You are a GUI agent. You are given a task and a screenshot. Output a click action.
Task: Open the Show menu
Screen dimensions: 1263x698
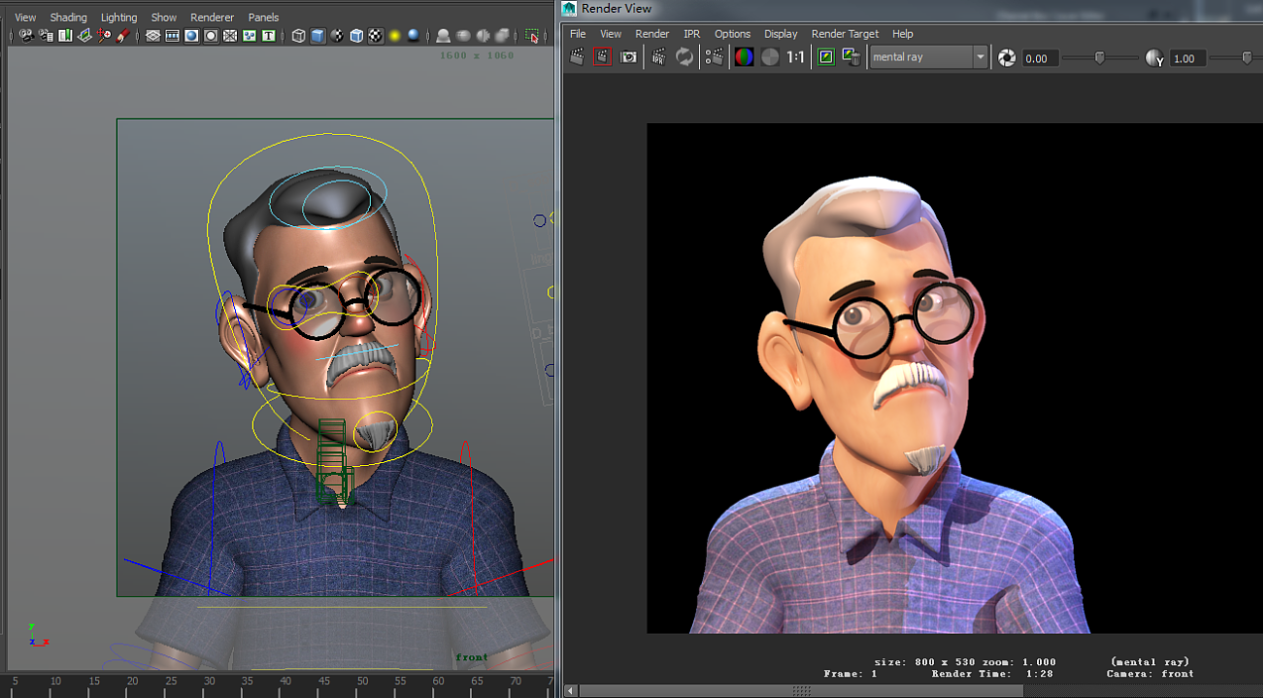(x=164, y=18)
